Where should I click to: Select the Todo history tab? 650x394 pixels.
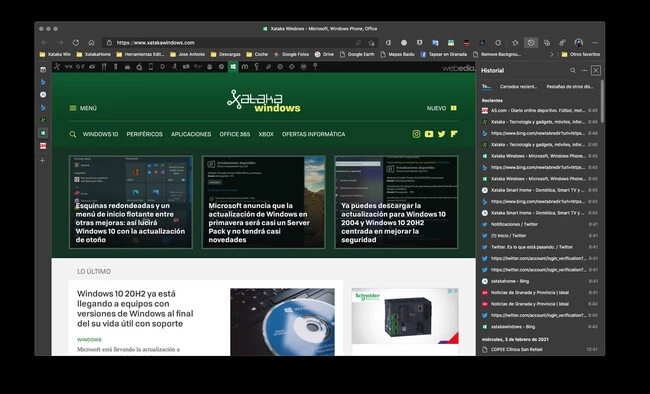pos(486,87)
